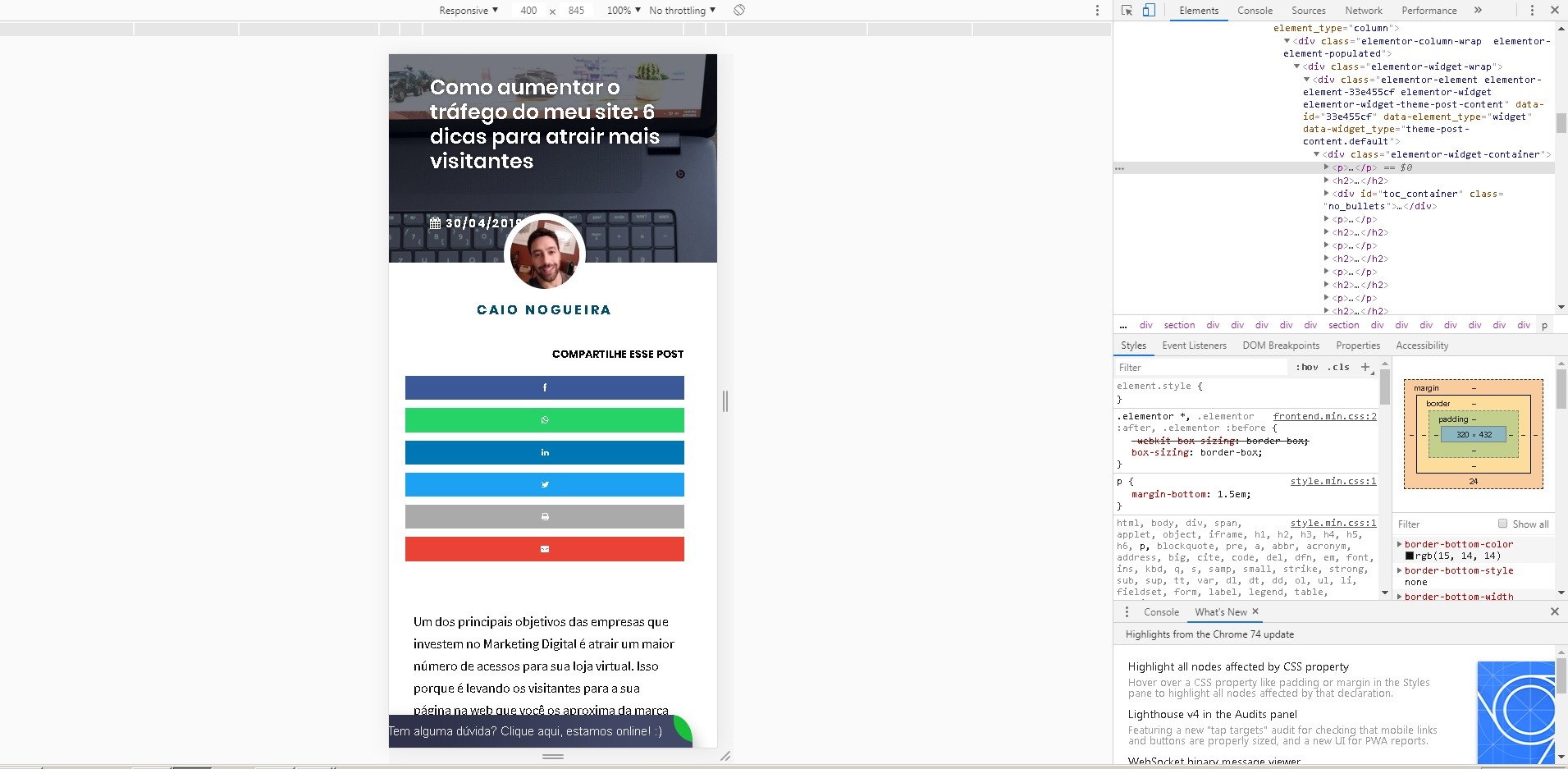Toggle the :hov element state panel
Image resolution: width=1568 pixels, height=769 pixels.
[x=1307, y=367]
